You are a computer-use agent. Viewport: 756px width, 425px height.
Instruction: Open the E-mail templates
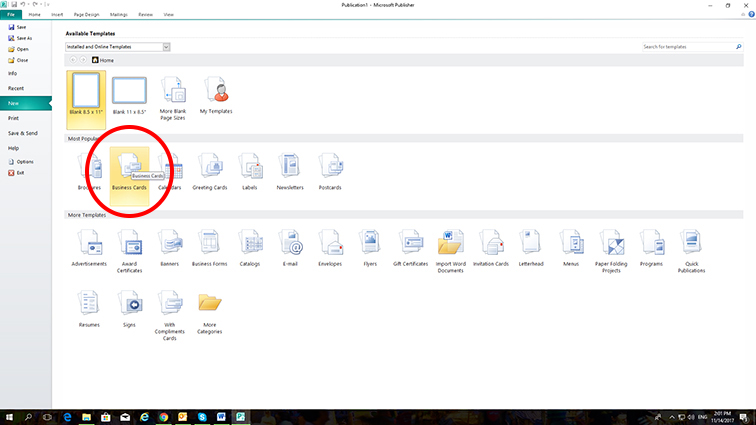tap(290, 248)
